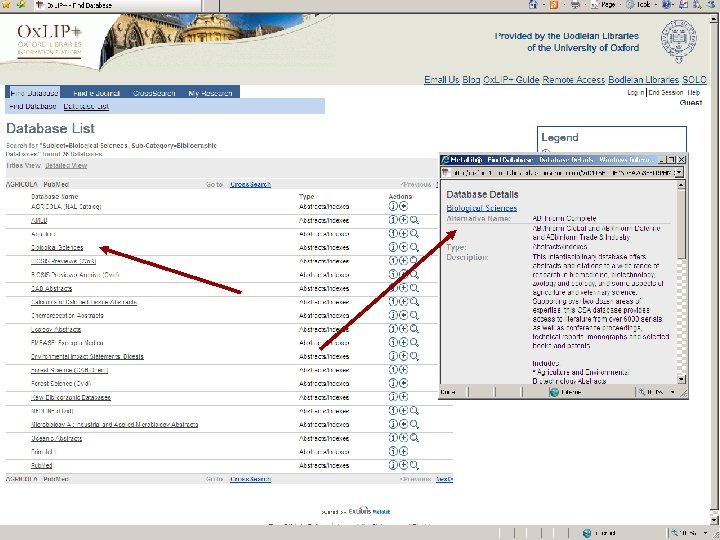Open the Remote Access link

574,79
